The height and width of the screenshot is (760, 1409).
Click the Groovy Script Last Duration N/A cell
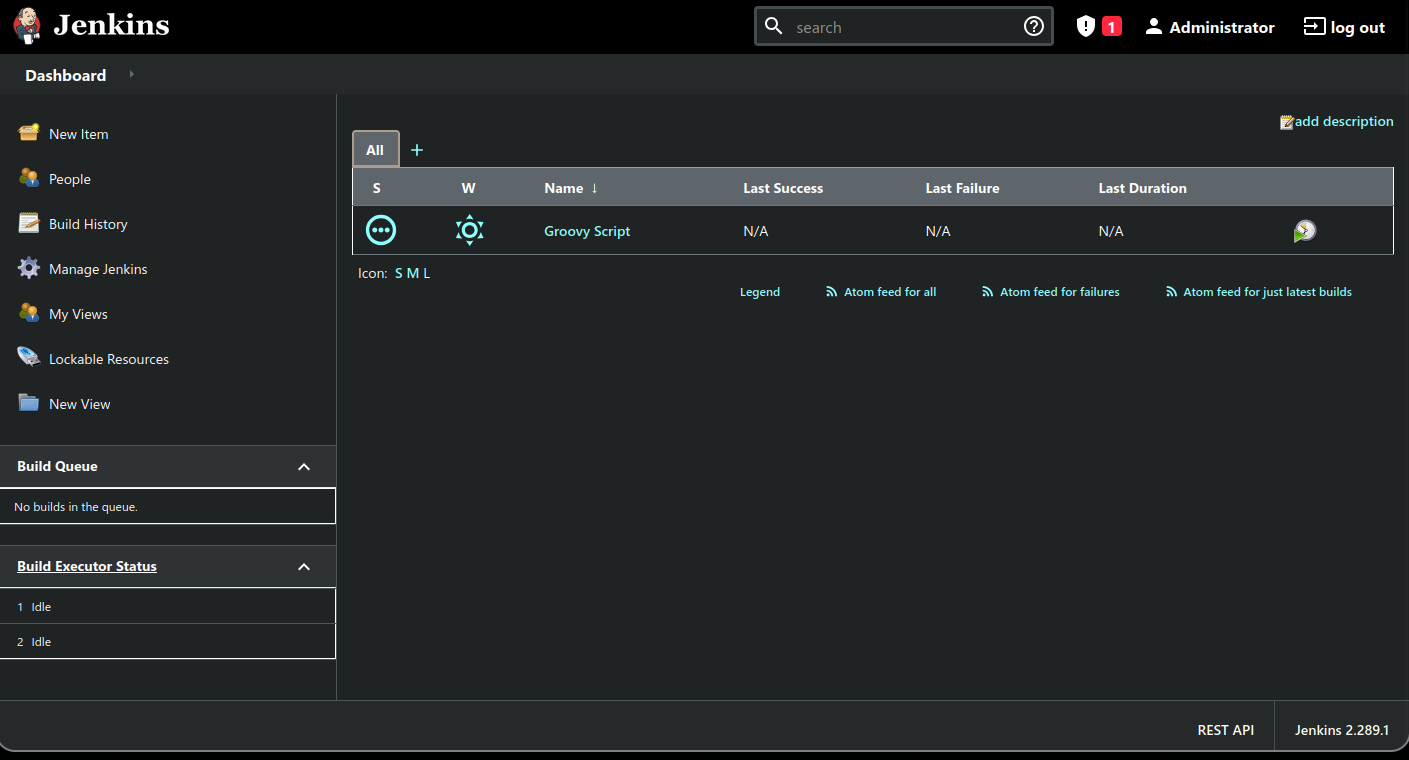click(1111, 231)
